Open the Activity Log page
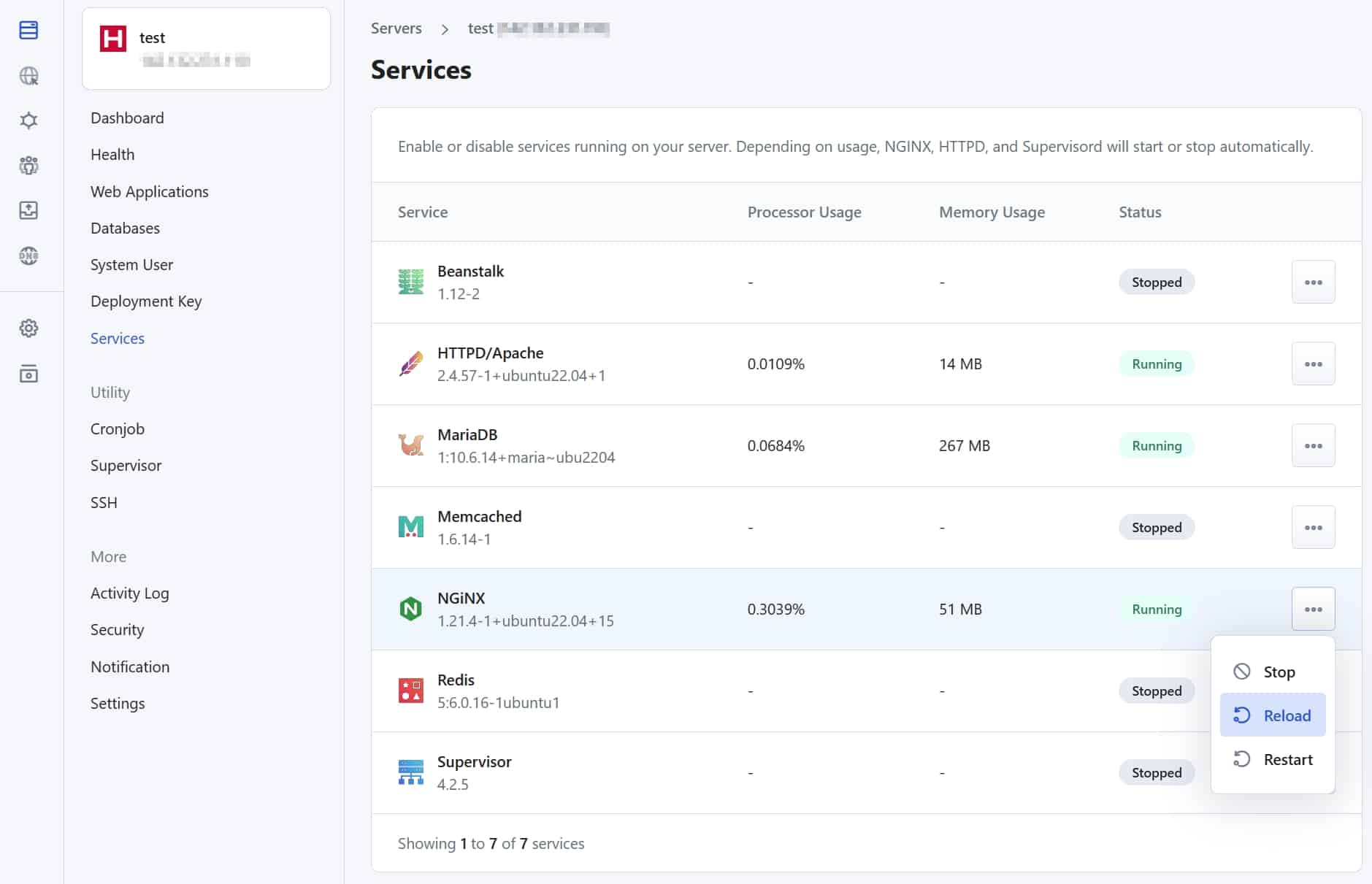 [x=129, y=593]
